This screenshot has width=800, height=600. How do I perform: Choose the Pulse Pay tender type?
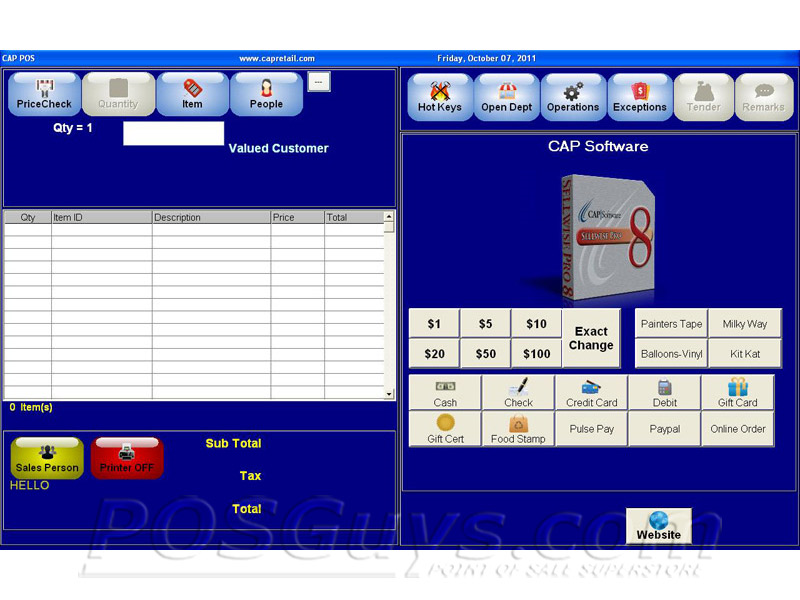591,429
